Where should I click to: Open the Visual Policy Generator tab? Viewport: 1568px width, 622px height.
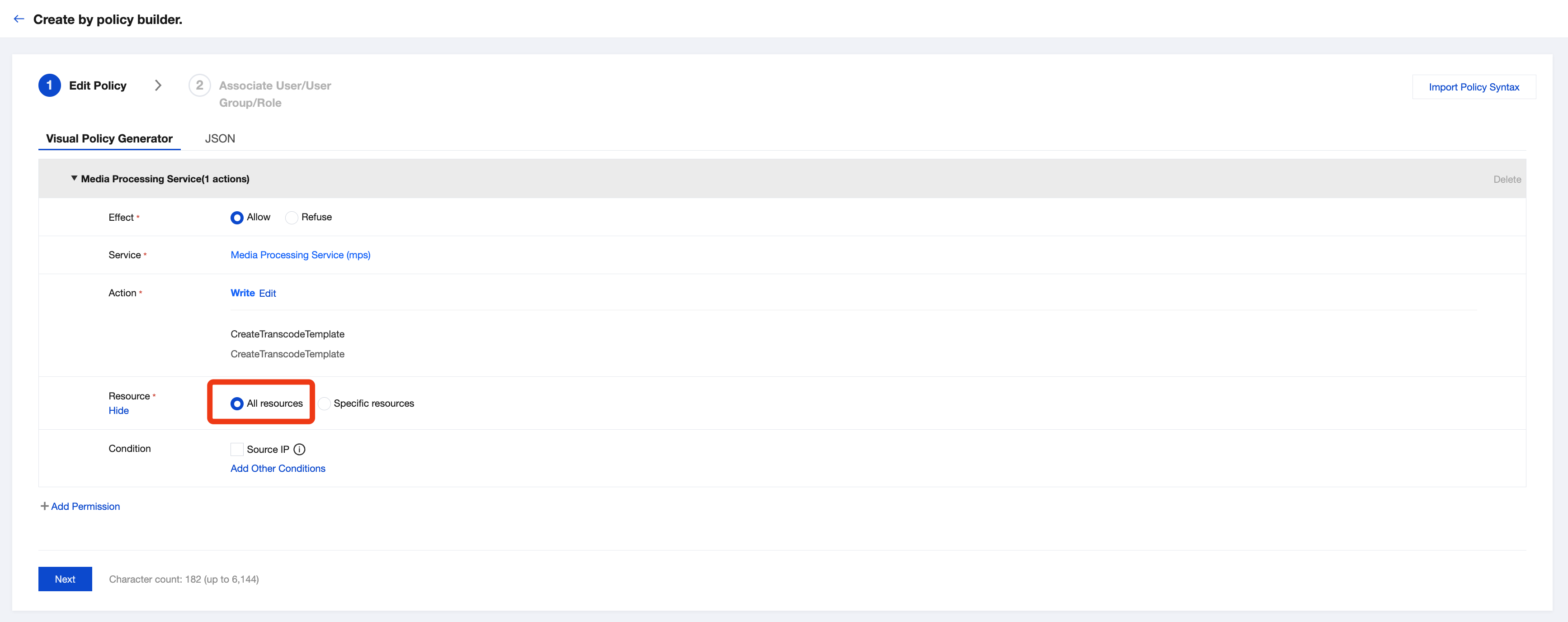(x=109, y=138)
